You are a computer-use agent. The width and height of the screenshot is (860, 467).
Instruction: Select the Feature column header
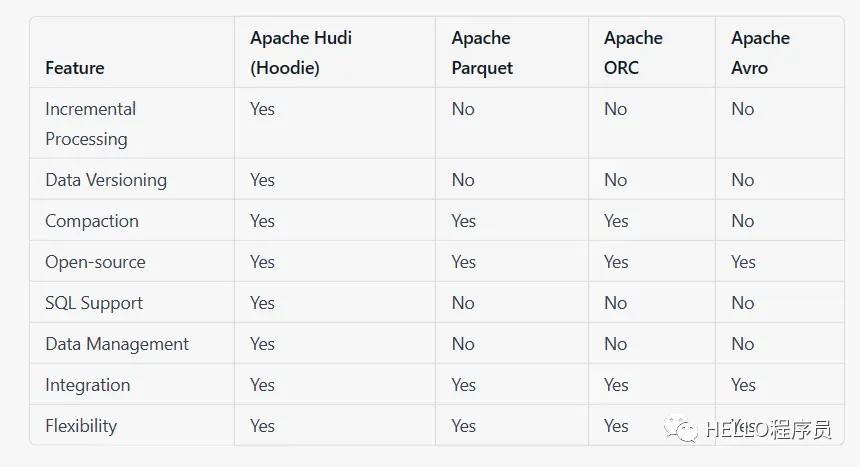pyautogui.click(x=75, y=68)
